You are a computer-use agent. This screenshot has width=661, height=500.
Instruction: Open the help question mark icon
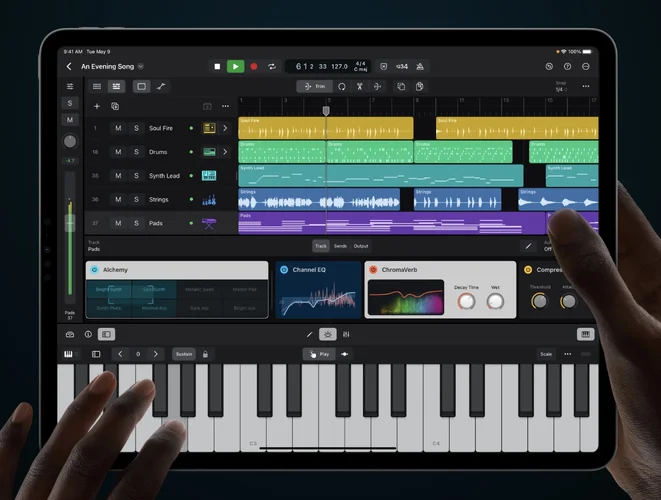pyautogui.click(x=567, y=67)
